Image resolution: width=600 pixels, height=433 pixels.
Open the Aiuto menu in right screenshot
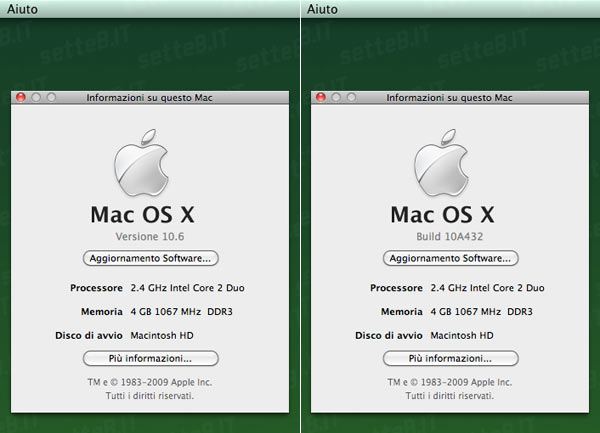tap(322, 9)
